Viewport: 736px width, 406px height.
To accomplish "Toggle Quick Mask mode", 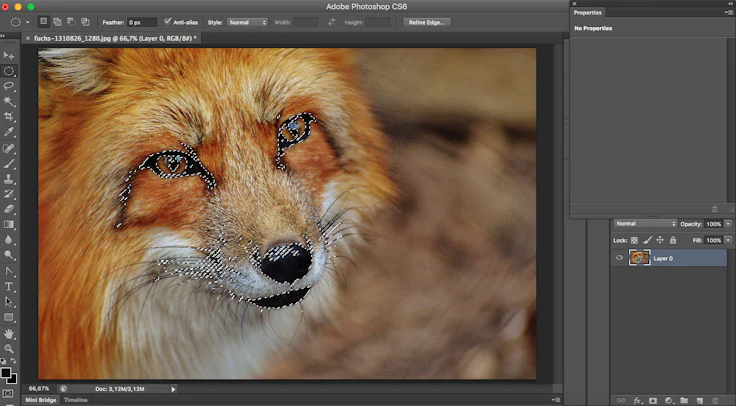I will coord(8,393).
